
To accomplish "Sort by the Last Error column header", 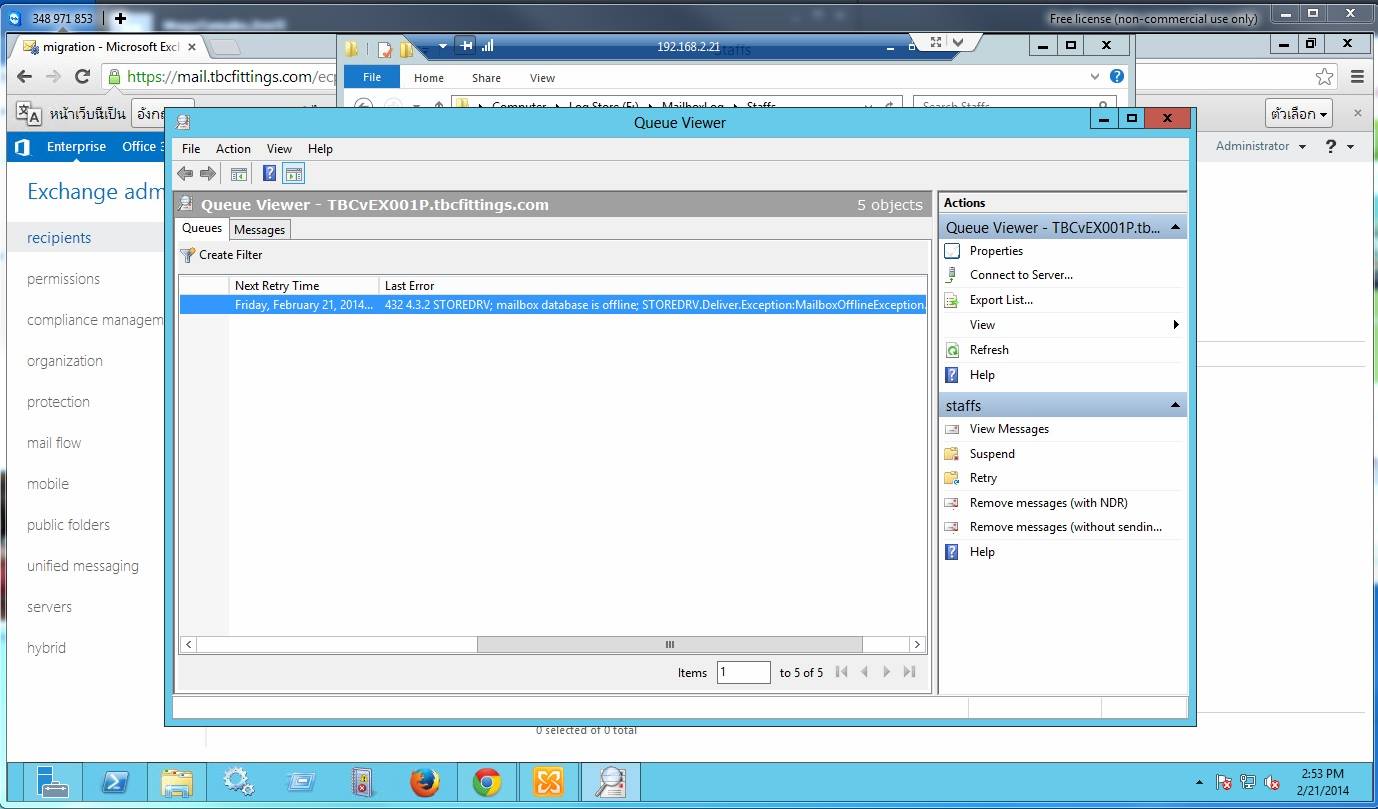I will point(652,285).
